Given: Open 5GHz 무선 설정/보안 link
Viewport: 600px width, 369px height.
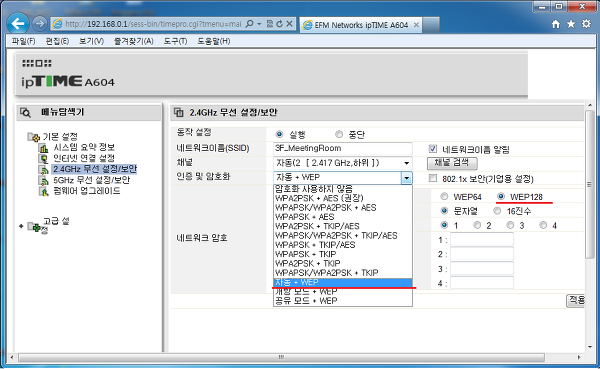Looking at the screenshot, I should 91,180.
